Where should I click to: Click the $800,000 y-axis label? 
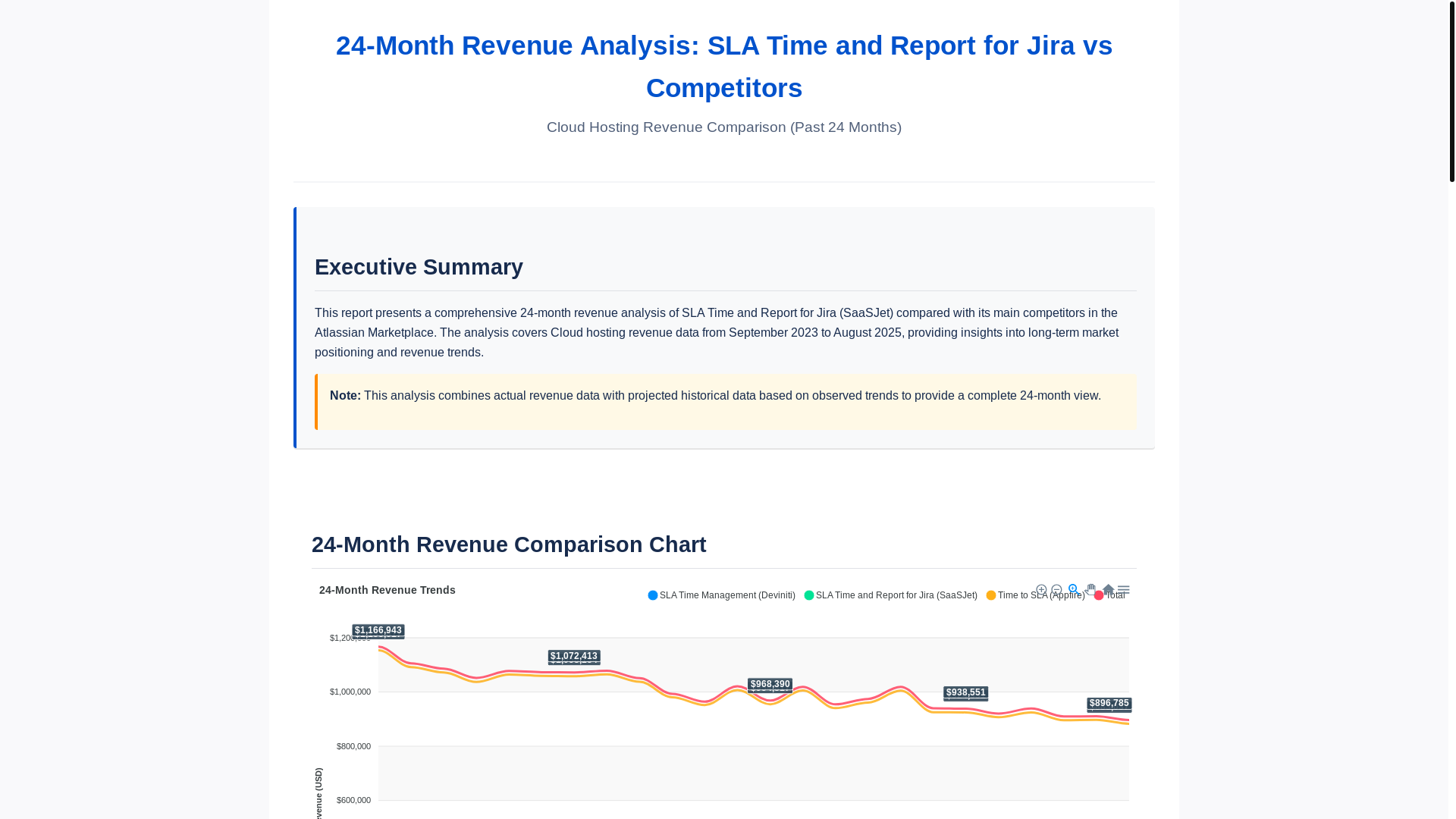coord(353,746)
